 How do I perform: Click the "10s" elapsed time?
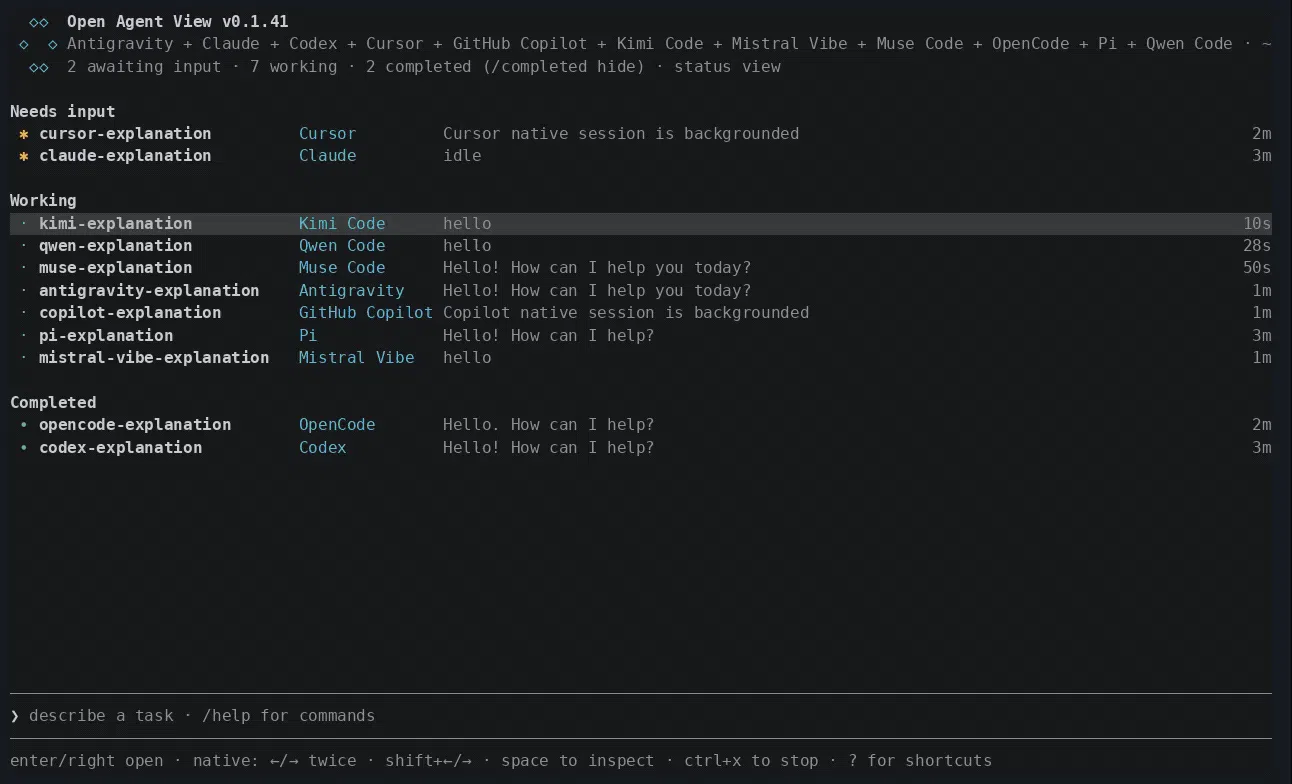pyautogui.click(x=1257, y=224)
